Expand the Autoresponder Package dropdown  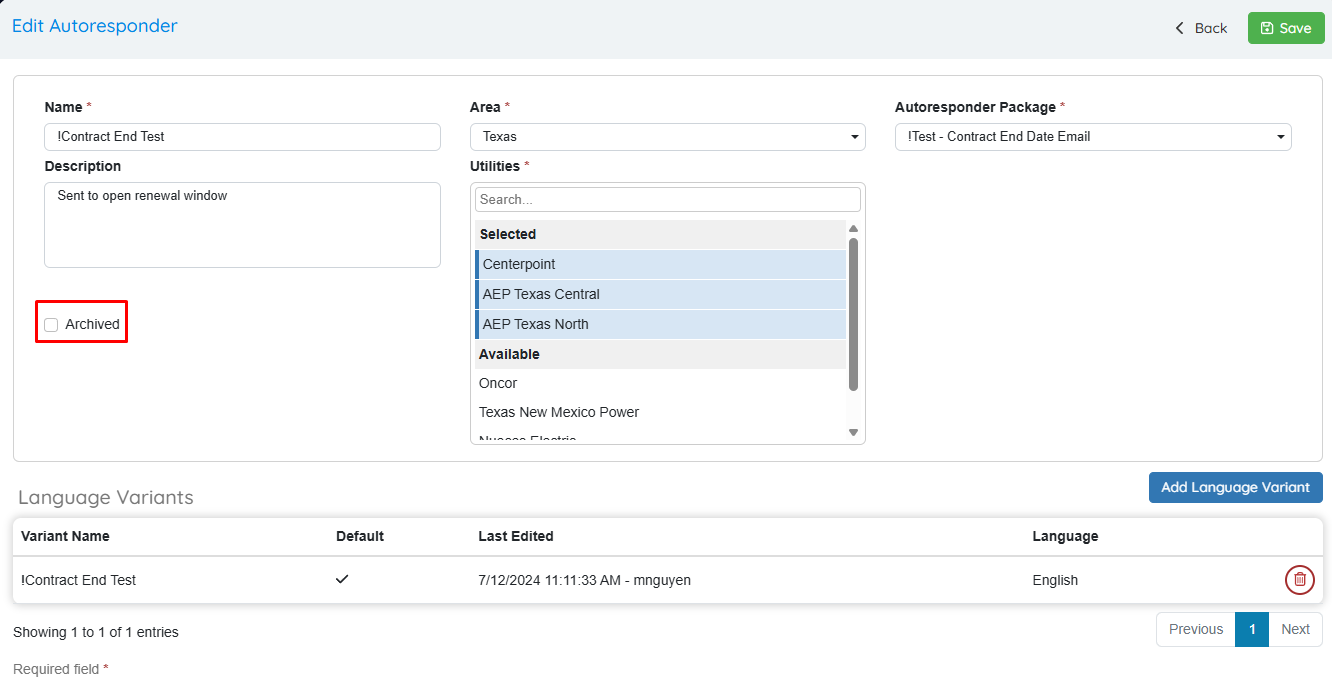pyautogui.click(x=1092, y=137)
